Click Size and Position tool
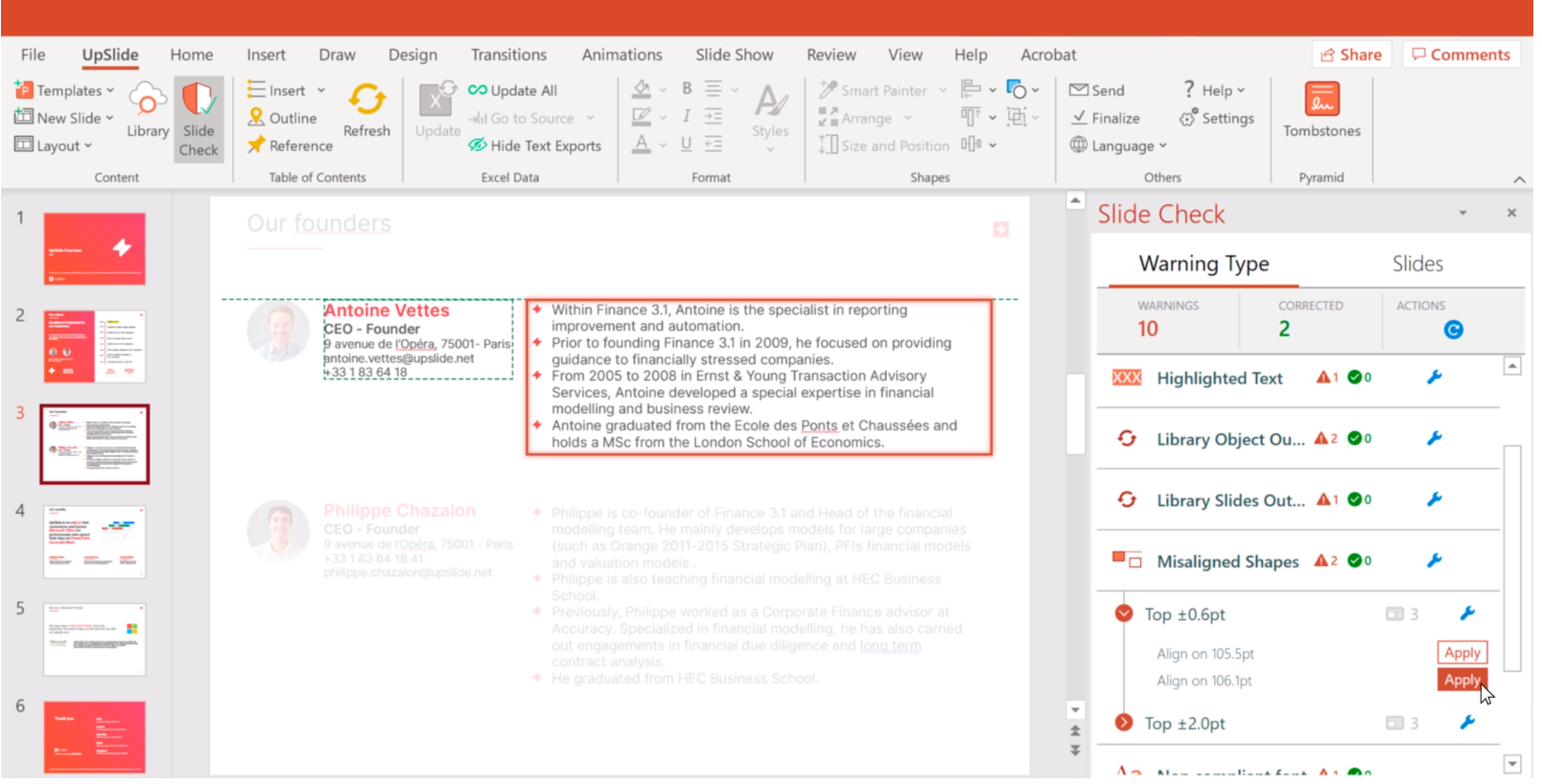Screen dimensions: 1542x784 883,146
